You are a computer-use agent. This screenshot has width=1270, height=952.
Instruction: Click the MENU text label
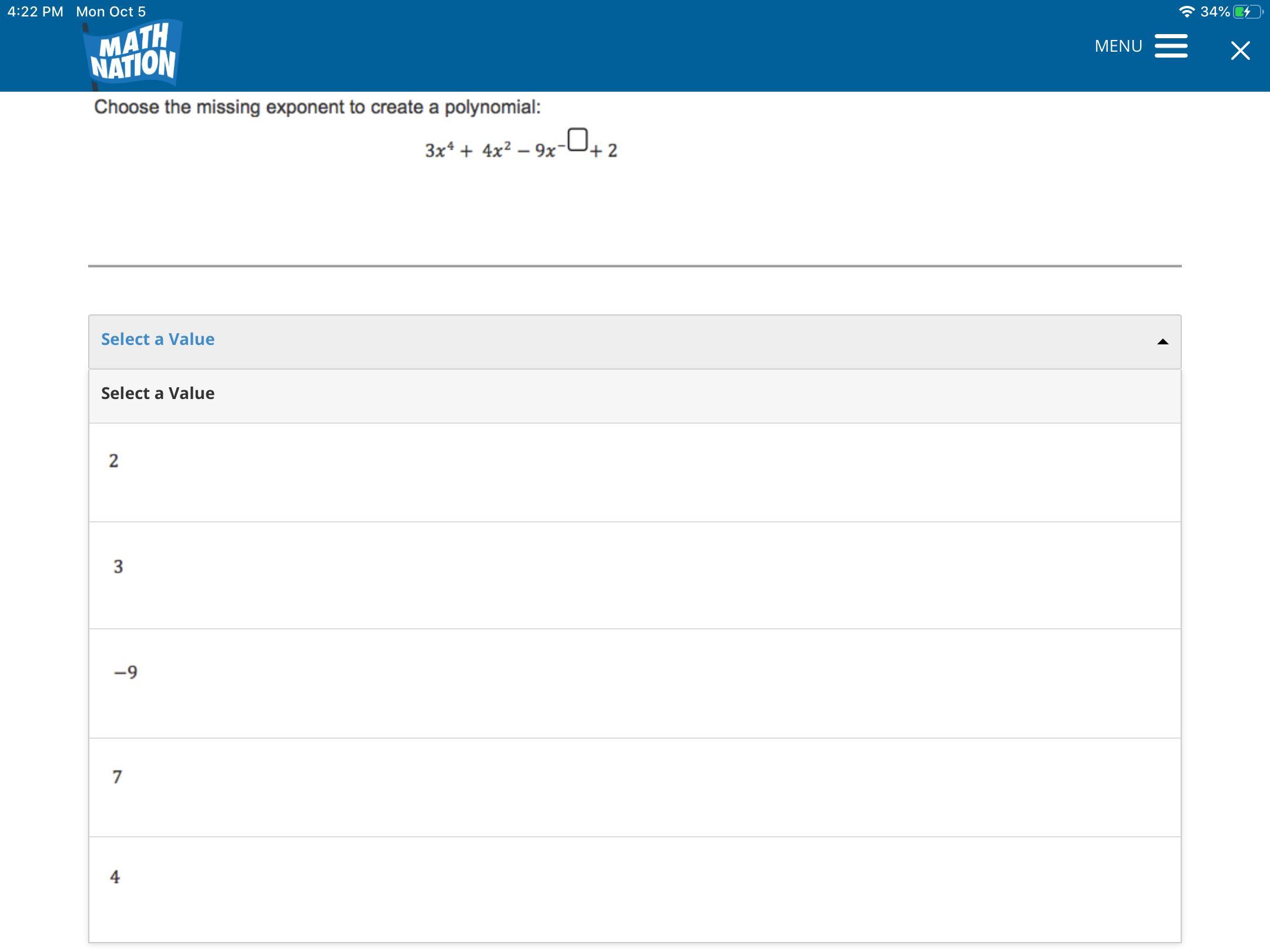click(1118, 46)
